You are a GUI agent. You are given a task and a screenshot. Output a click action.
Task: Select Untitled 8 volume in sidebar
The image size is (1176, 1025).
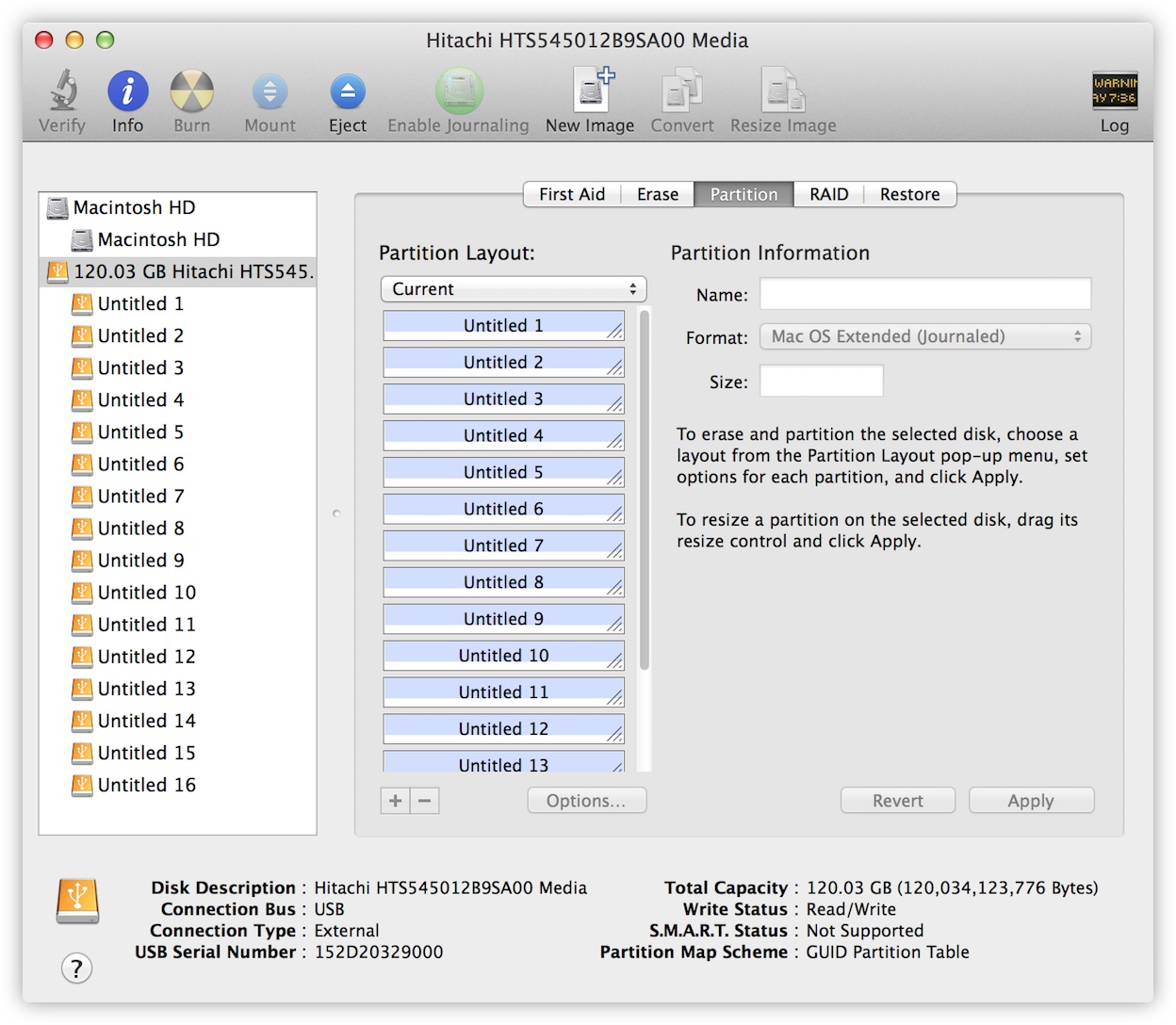pyautogui.click(x=177, y=528)
